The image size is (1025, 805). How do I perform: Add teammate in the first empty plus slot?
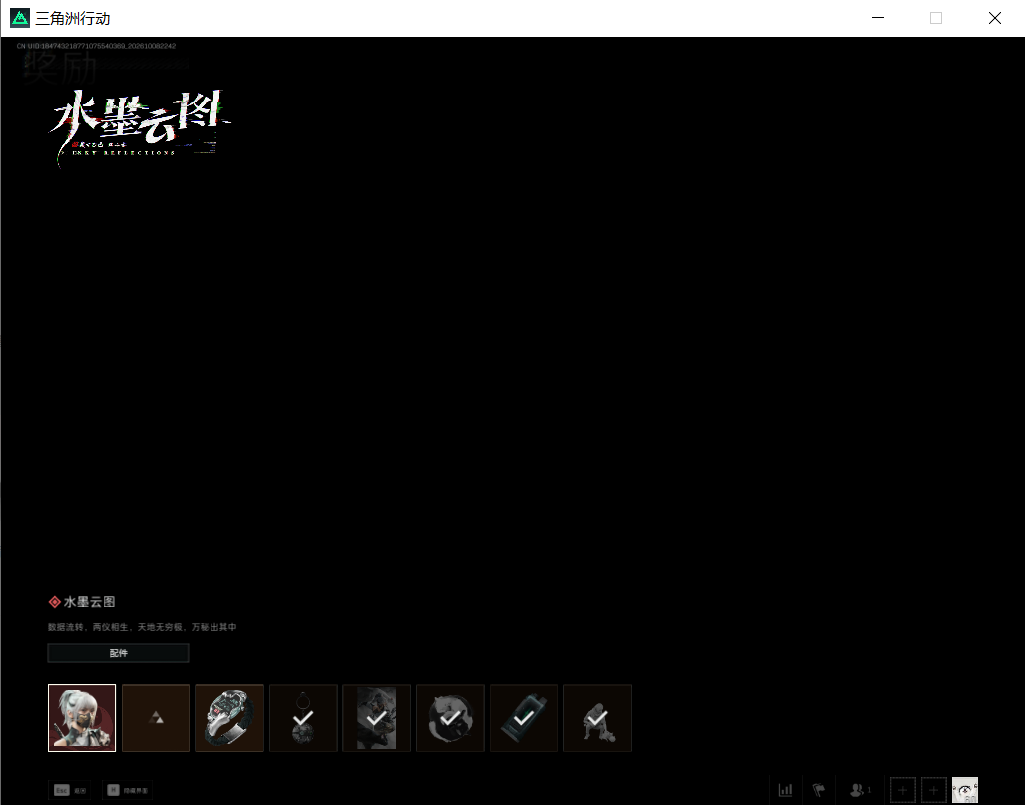903,790
